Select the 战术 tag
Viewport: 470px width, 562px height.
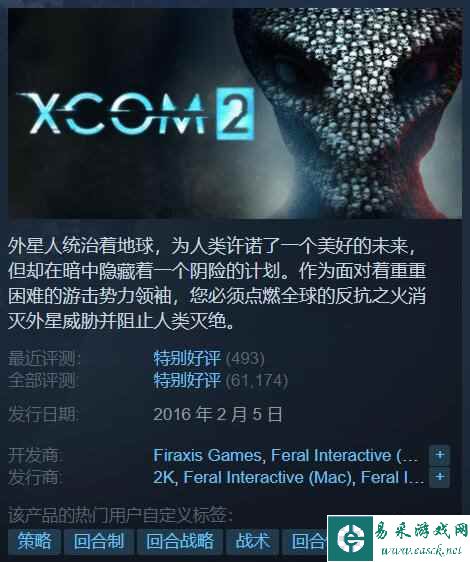tap(252, 541)
